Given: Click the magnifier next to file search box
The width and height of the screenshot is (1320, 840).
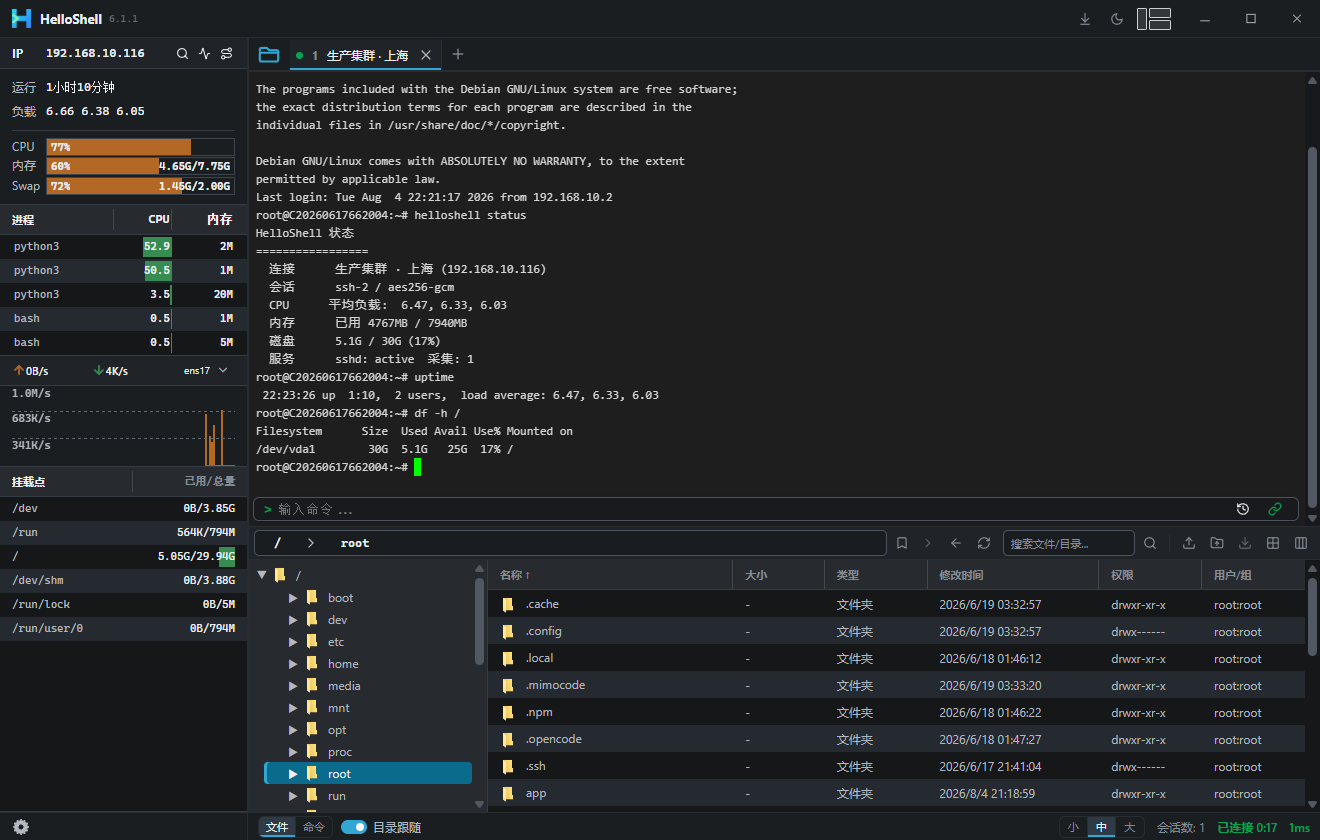Looking at the screenshot, I should pyautogui.click(x=1150, y=543).
